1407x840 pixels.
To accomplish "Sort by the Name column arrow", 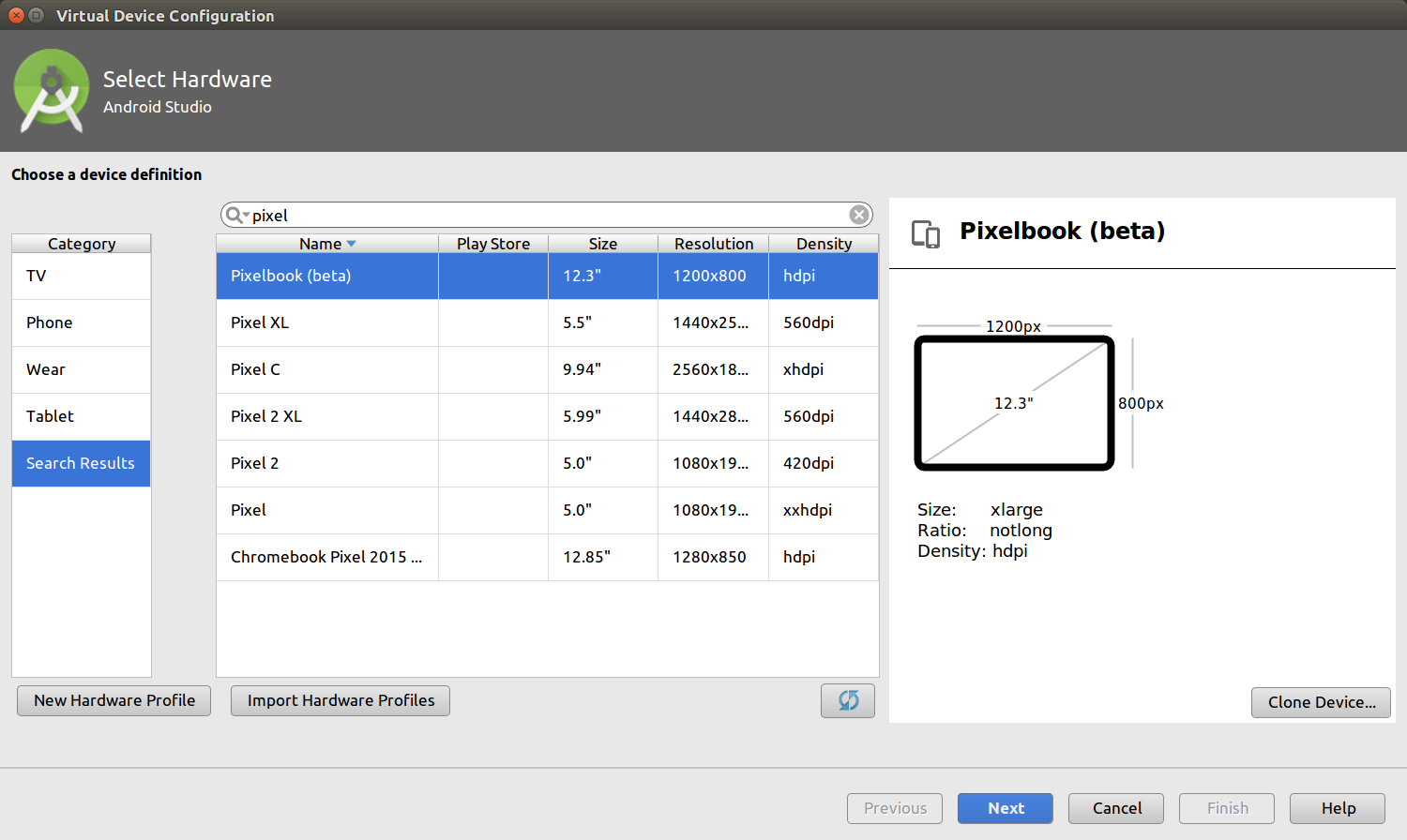I will (351, 244).
